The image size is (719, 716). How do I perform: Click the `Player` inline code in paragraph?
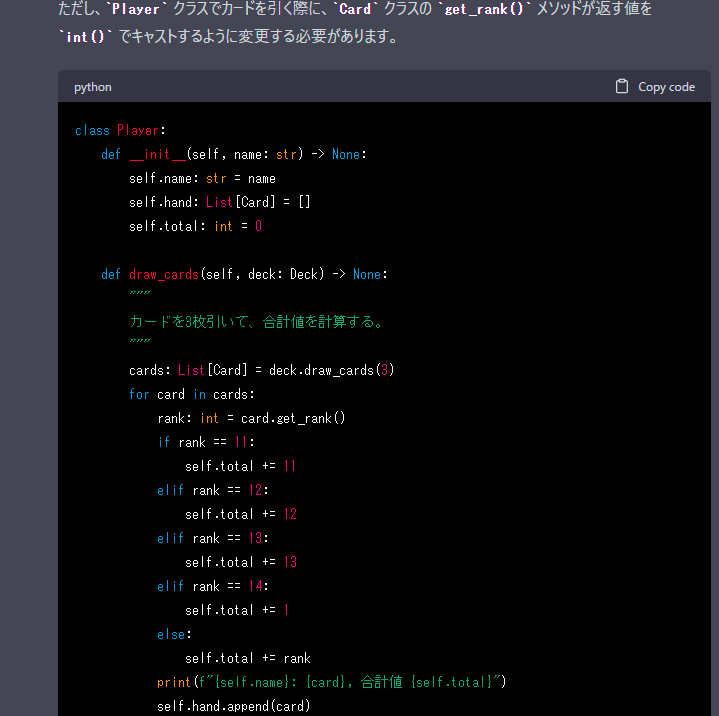click(x=136, y=9)
